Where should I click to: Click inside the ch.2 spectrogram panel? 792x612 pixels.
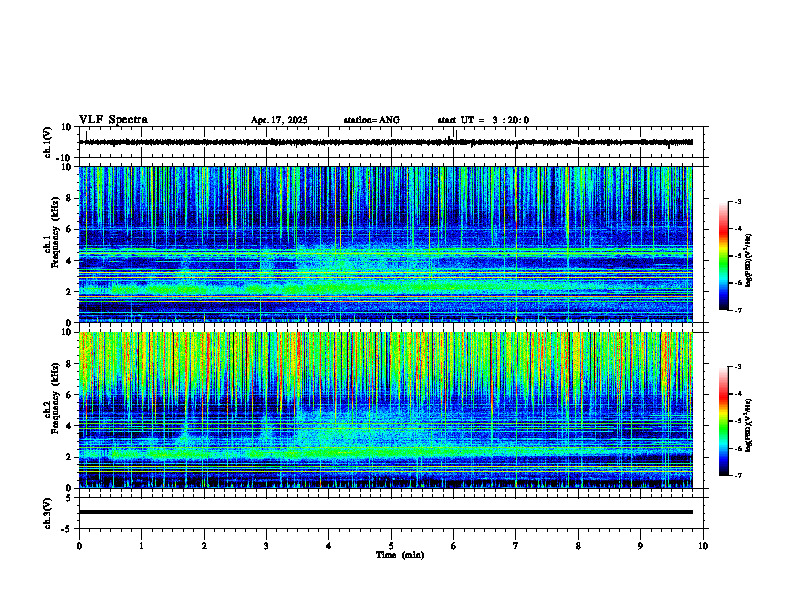coord(385,410)
